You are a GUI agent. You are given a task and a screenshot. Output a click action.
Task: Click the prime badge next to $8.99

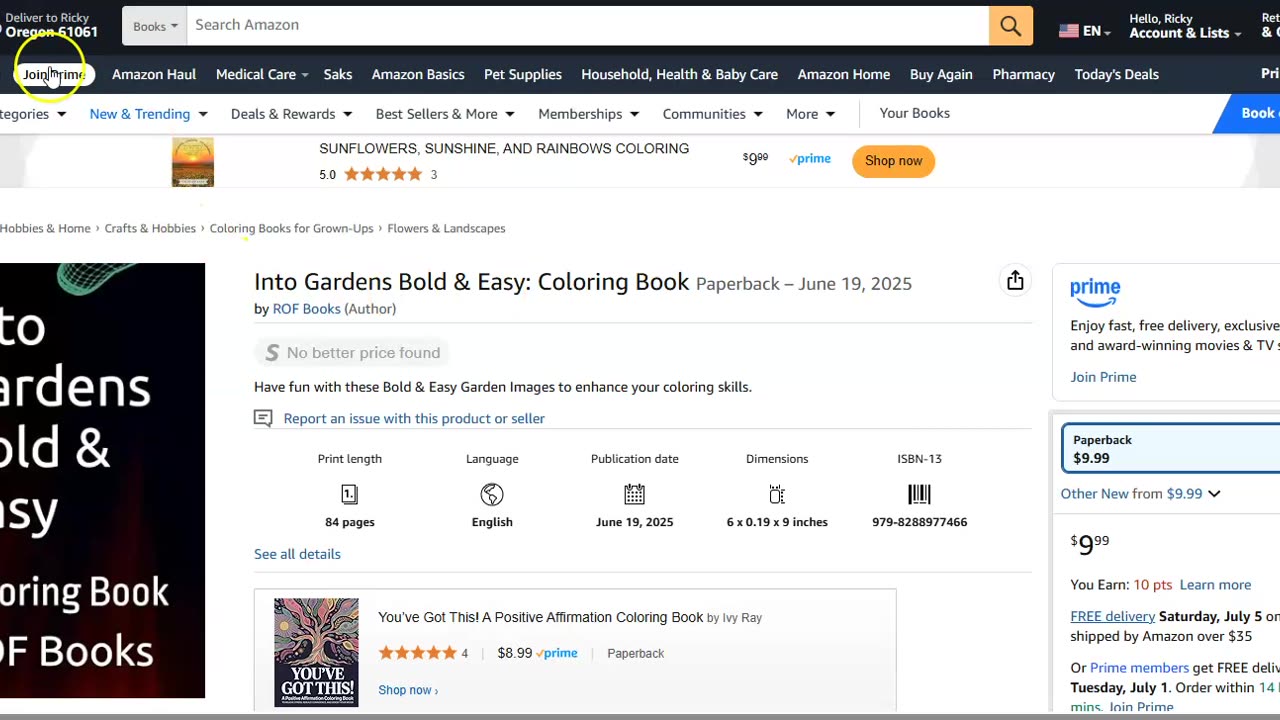coord(557,653)
